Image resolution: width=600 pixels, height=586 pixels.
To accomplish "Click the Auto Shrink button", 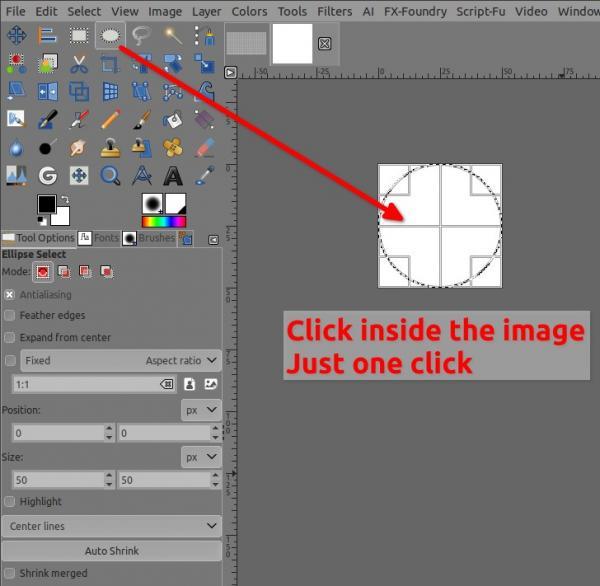I will [112, 551].
